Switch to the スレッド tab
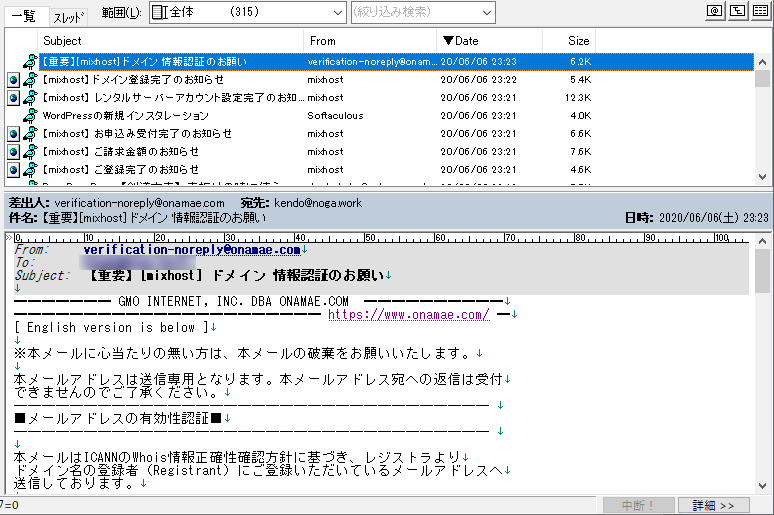 pyautogui.click(x=68, y=16)
